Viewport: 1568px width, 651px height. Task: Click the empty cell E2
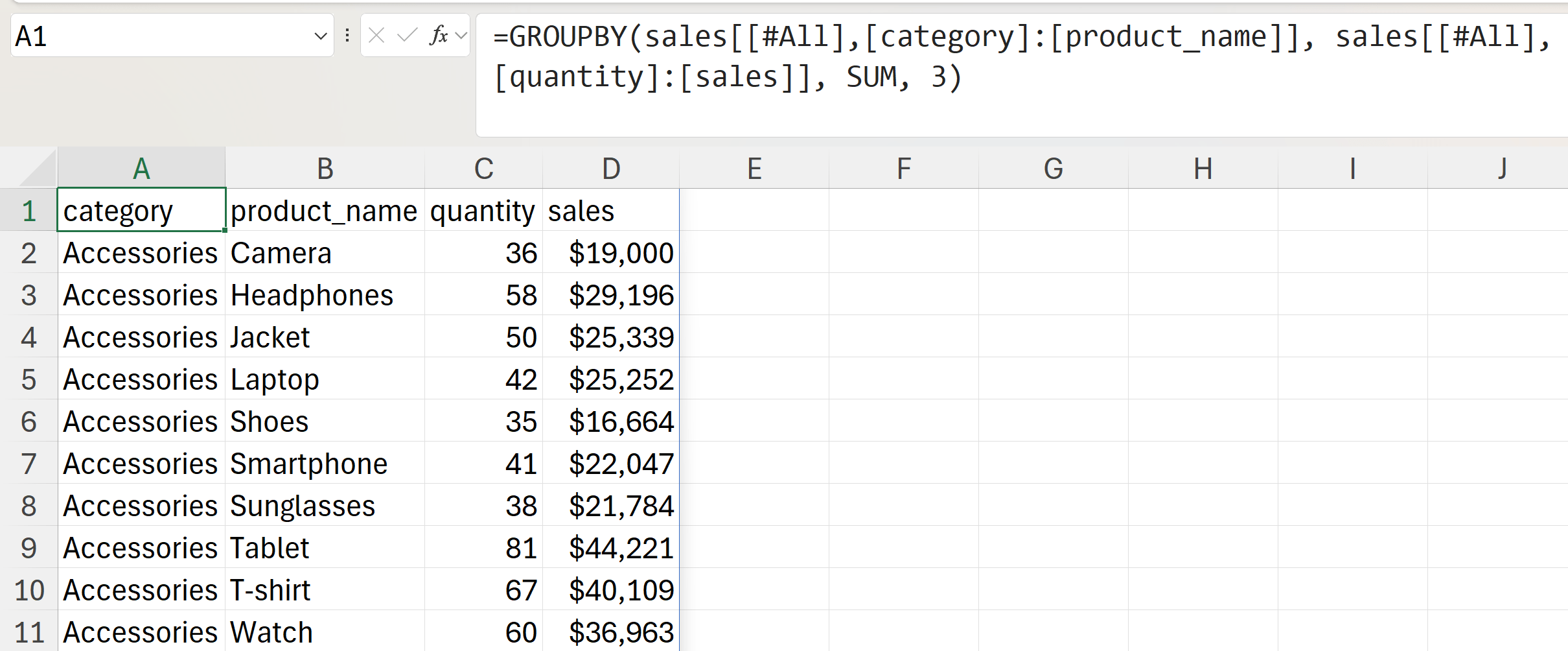click(754, 253)
